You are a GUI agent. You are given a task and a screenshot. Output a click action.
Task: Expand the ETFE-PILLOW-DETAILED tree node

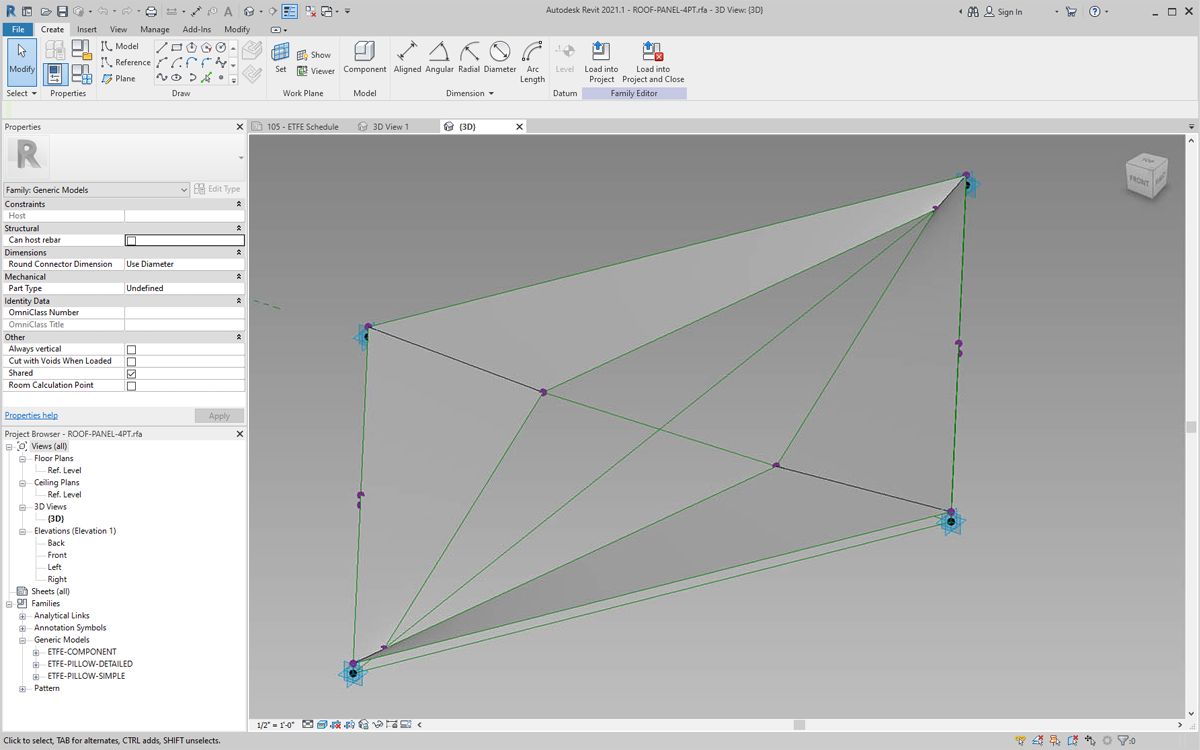coord(37,664)
